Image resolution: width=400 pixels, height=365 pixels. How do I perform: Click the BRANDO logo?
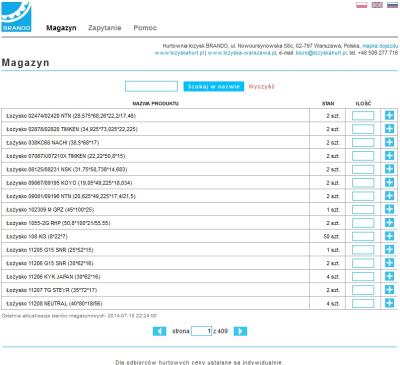[x=16, y=17]
